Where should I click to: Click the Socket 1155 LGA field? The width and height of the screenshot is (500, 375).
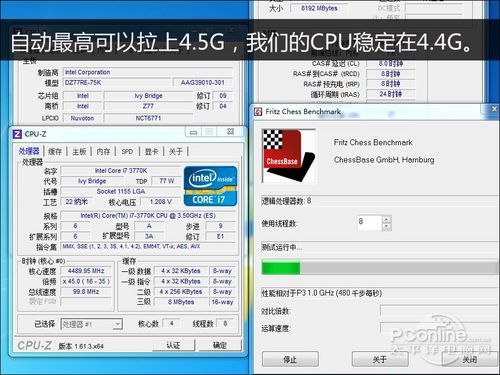(x=121, y=191)
